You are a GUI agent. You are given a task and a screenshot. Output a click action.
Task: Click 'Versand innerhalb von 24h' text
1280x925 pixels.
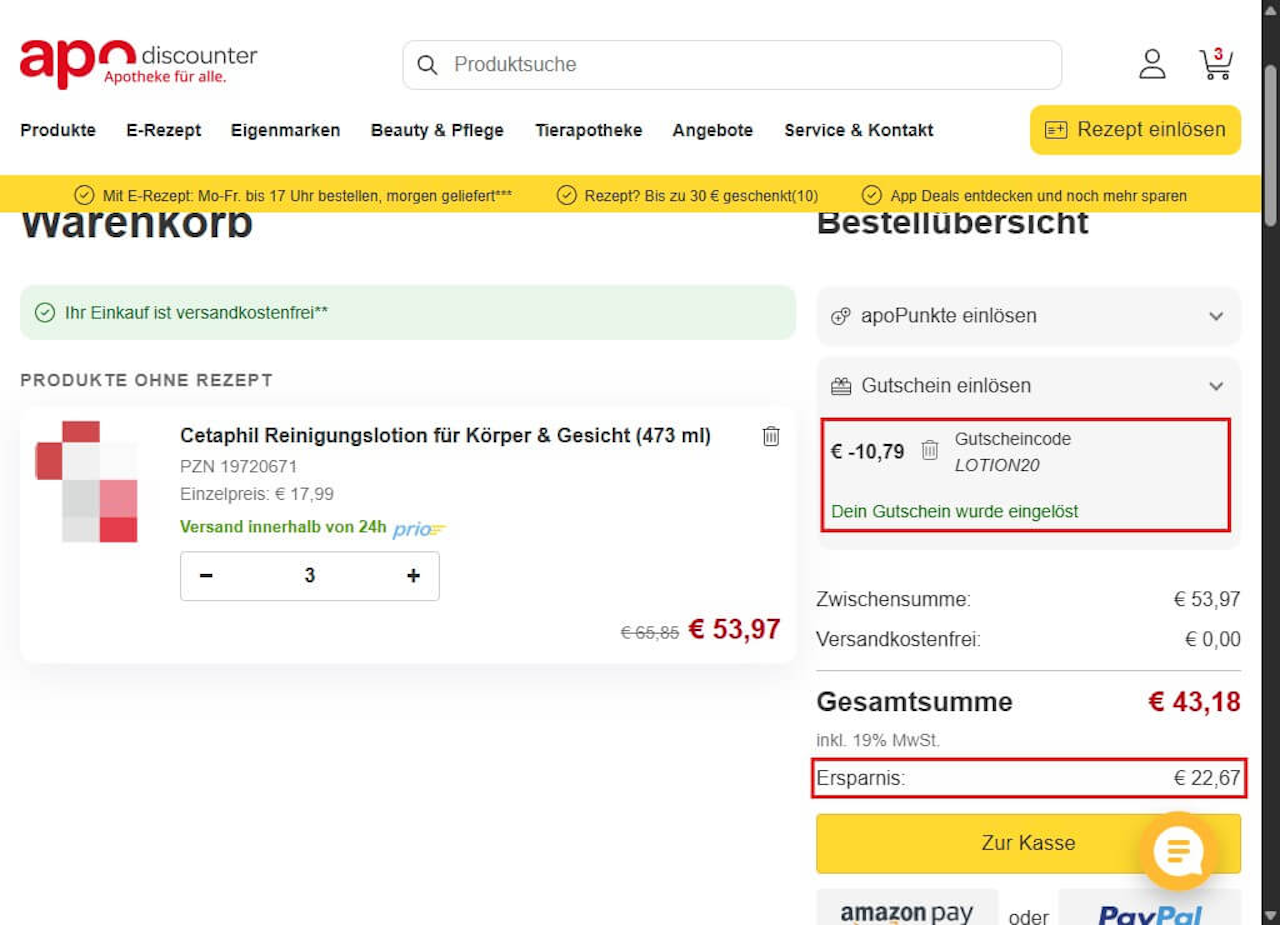[283, 527]
